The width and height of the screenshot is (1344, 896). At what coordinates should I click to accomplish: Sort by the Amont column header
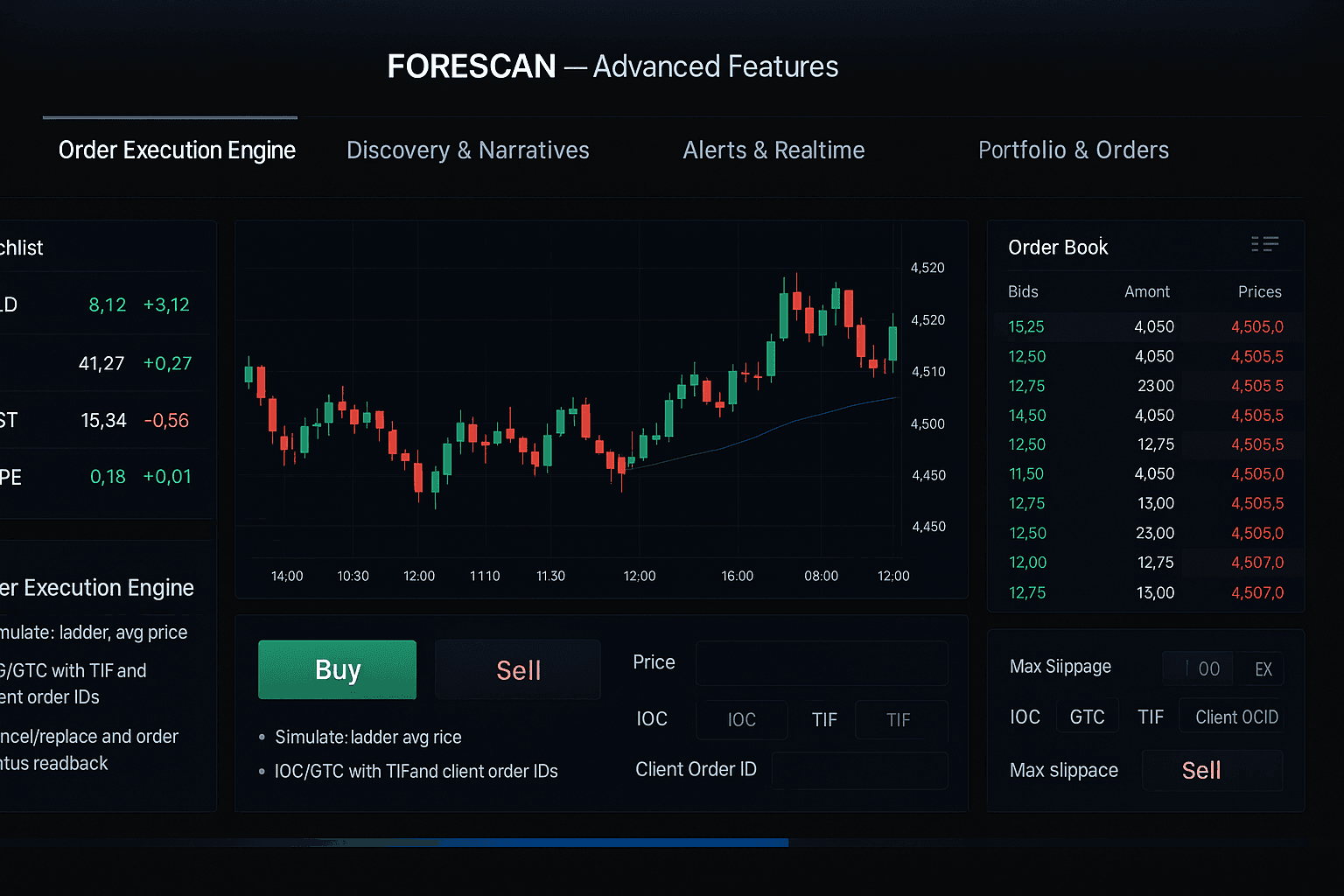point(1147,291)
